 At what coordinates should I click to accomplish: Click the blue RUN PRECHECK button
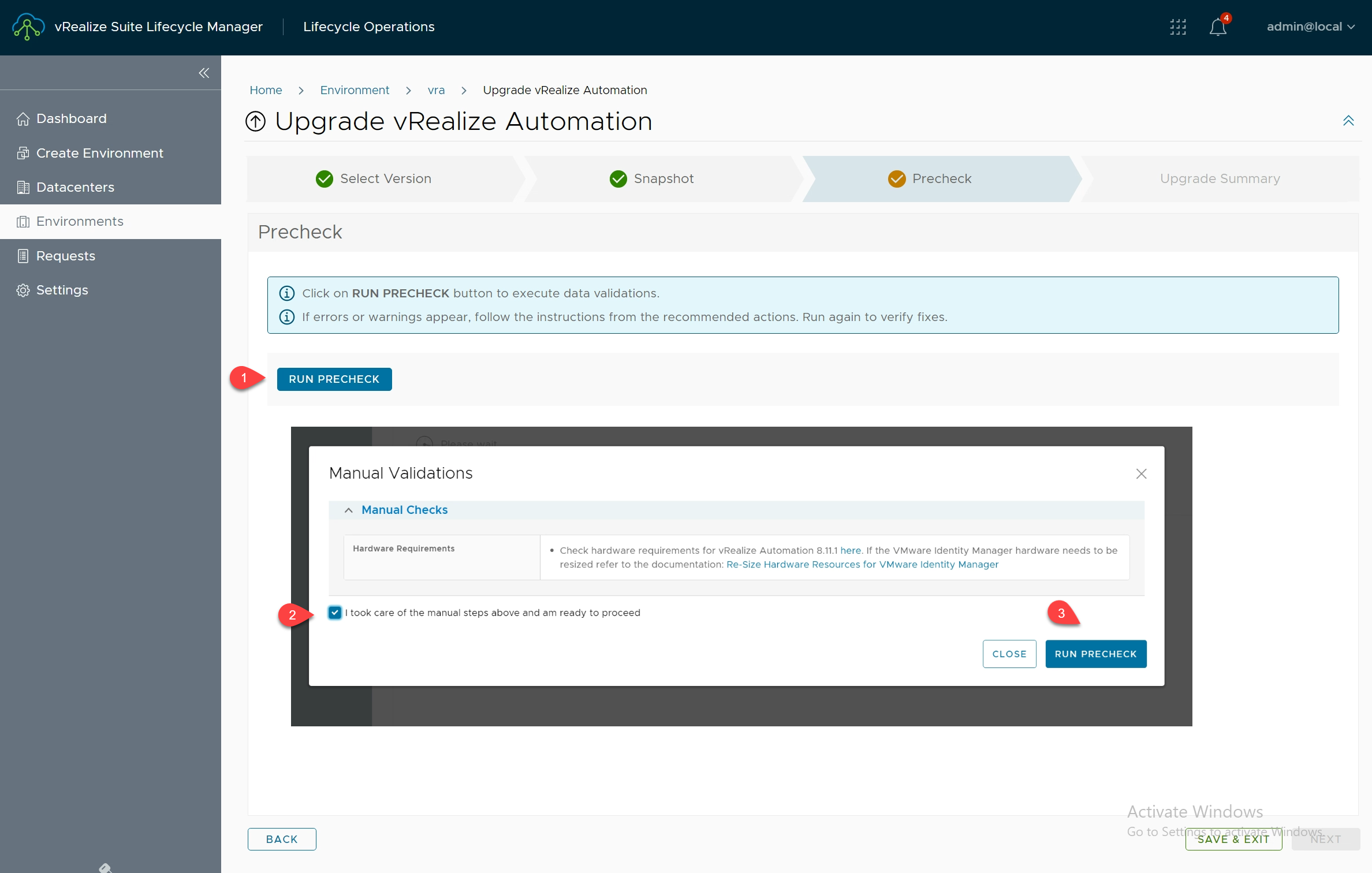point(334,379)
